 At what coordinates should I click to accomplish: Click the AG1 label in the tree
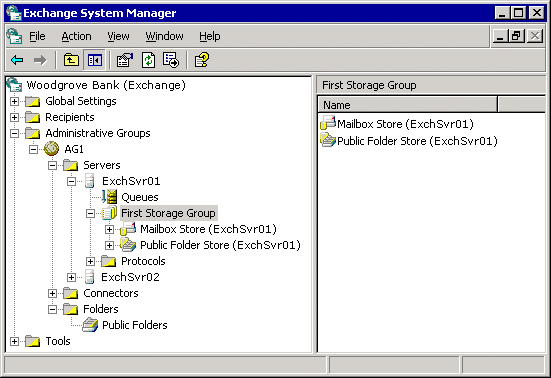[x=74, y=149]
